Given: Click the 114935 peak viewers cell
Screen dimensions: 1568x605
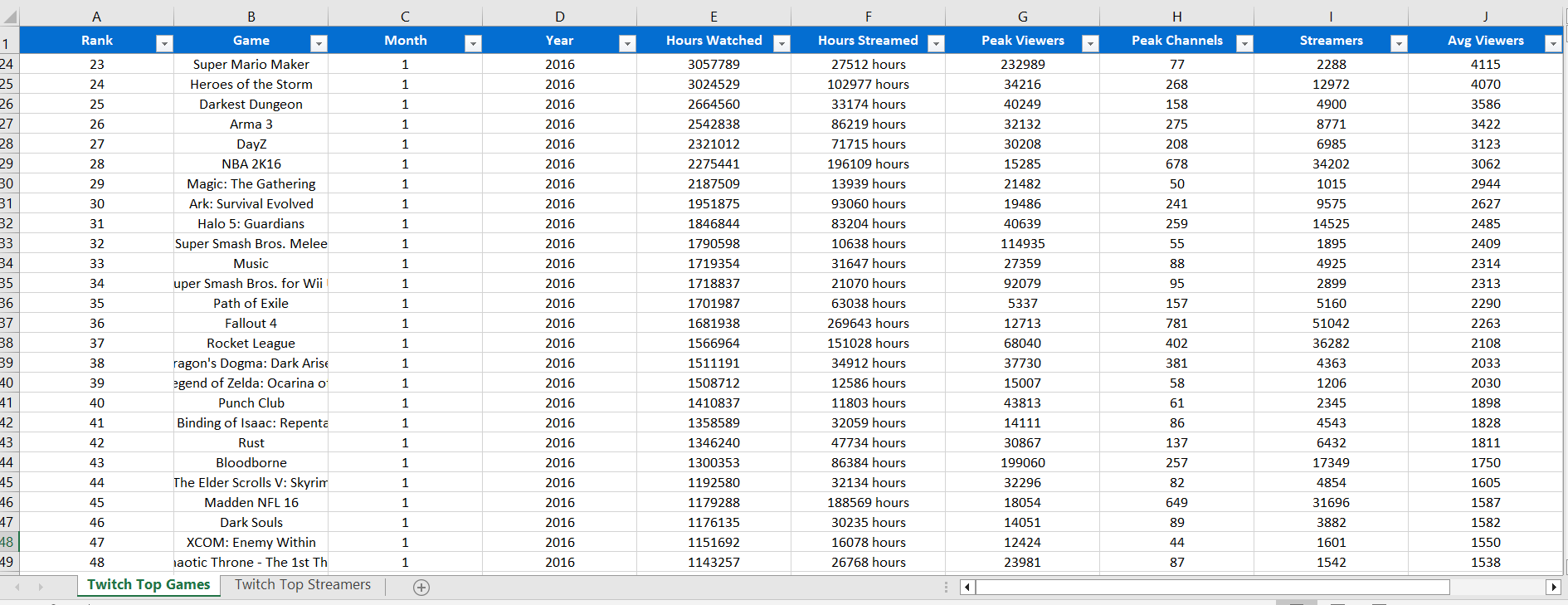Looking at the screenshot, I should pyautogui.click(x=1022, y=243).
